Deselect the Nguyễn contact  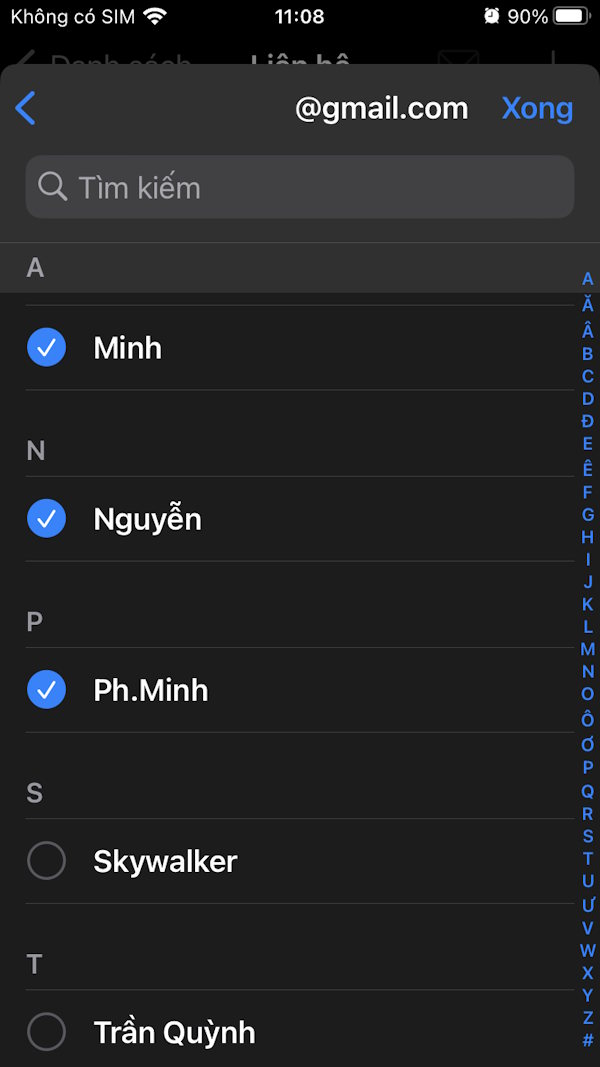[46, 518]
